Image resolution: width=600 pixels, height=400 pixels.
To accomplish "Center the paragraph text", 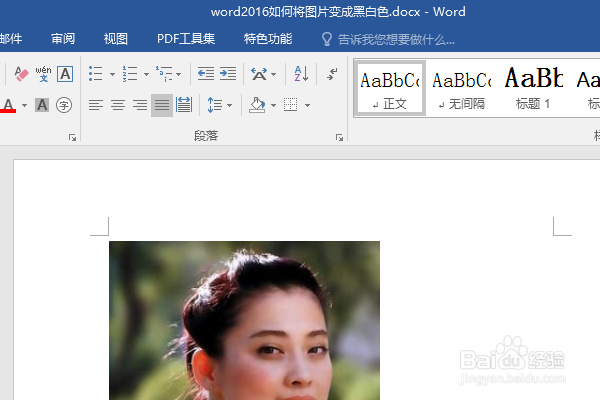I will point(118,105).
